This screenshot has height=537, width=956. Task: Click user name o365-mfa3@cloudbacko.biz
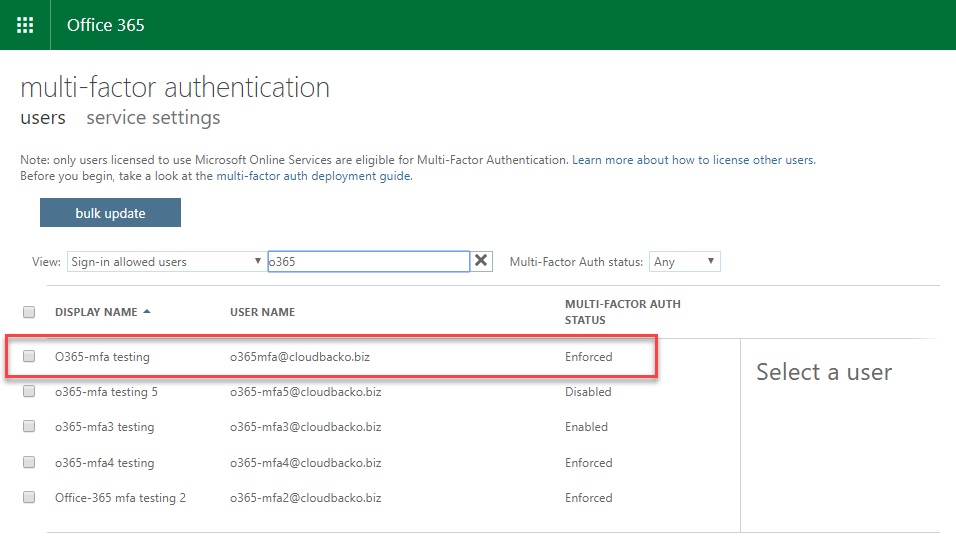(305, 427)
